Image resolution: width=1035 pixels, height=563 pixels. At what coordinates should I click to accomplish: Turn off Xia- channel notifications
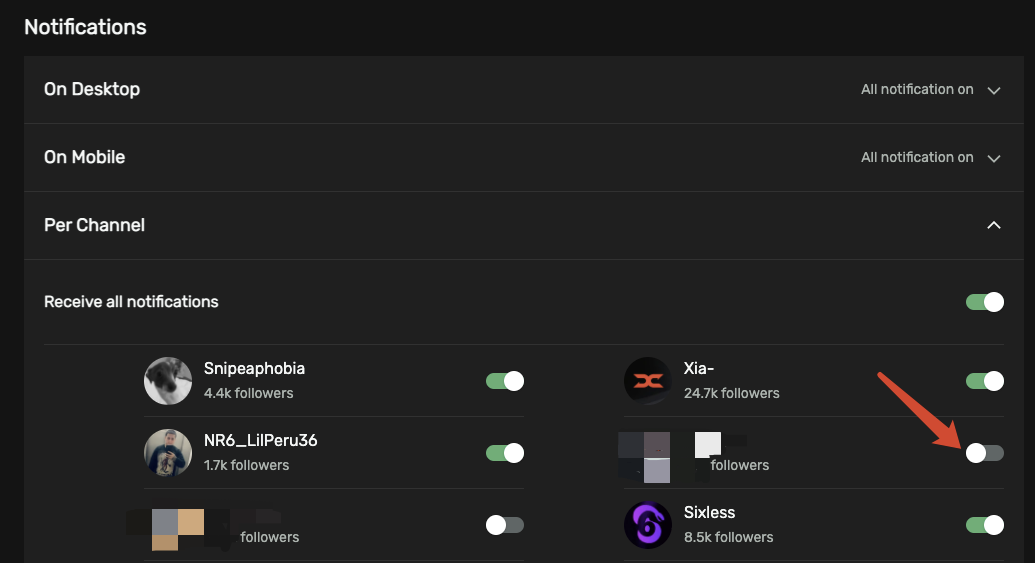(x=984, y=381)
